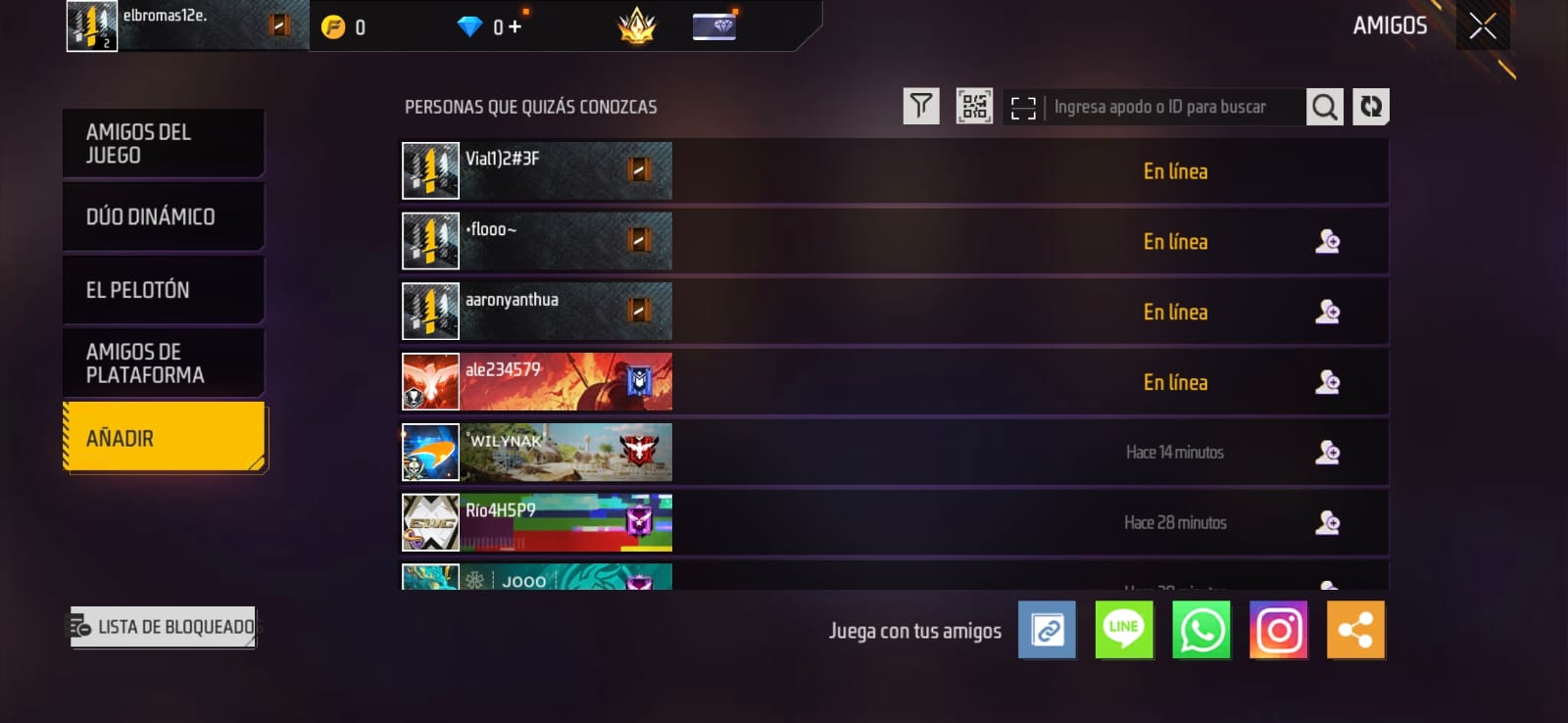Screen dimensions: 1568x723
Task: Switch to Amigos del Juego tab
Action: (164, 143)
